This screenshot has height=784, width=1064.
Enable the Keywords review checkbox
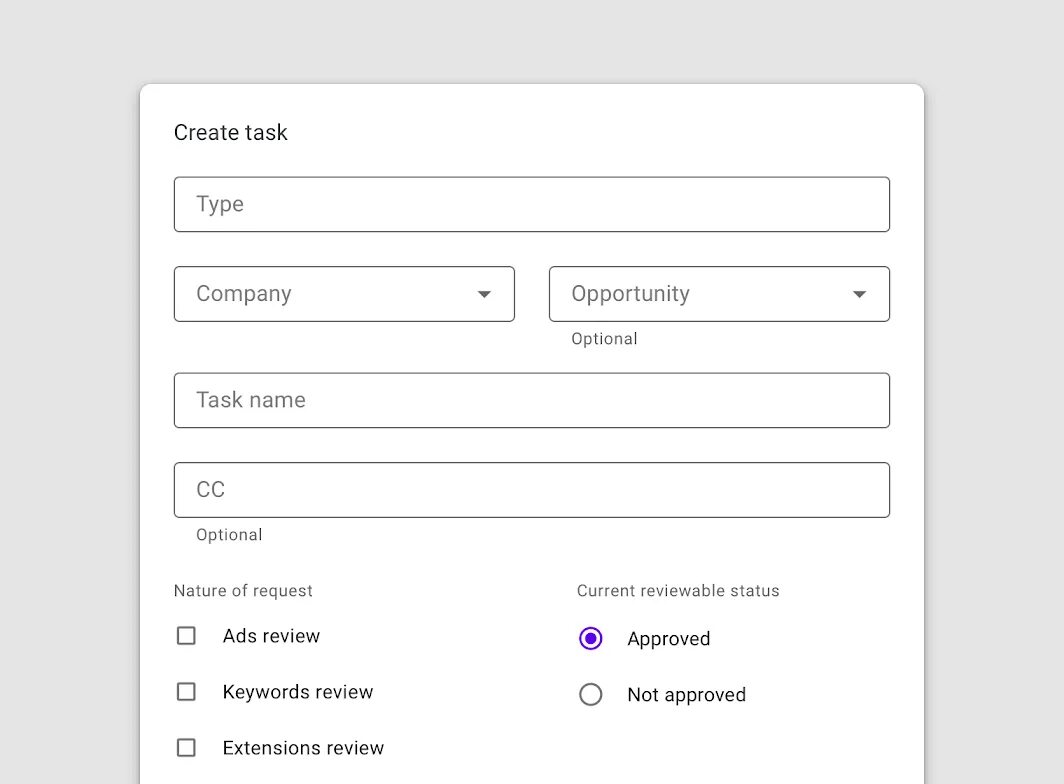(186, 692)
